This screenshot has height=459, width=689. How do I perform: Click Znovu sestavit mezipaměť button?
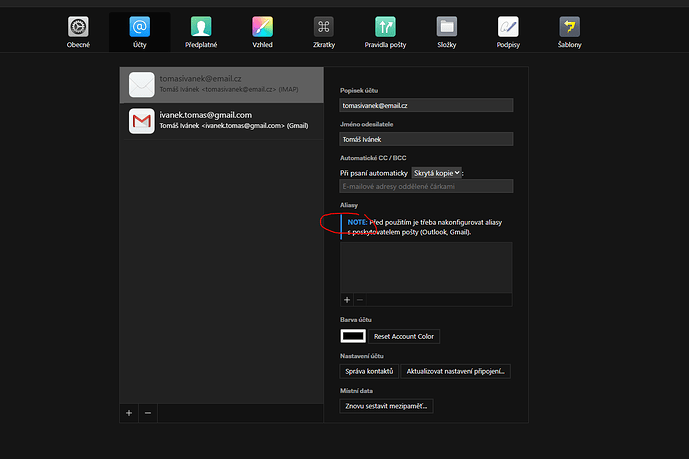386,406
